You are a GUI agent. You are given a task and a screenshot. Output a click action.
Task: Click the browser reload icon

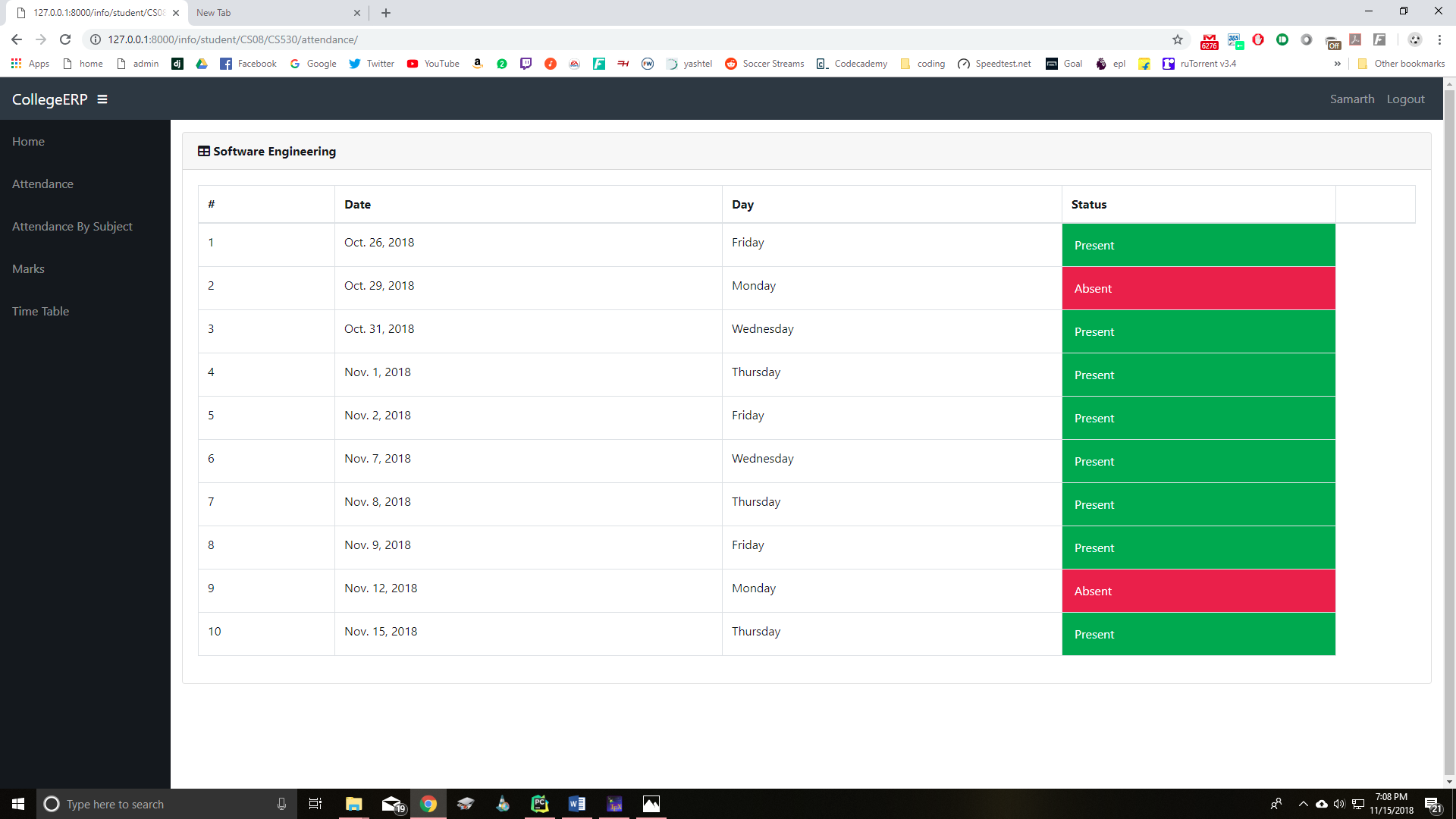coord(65,39)
